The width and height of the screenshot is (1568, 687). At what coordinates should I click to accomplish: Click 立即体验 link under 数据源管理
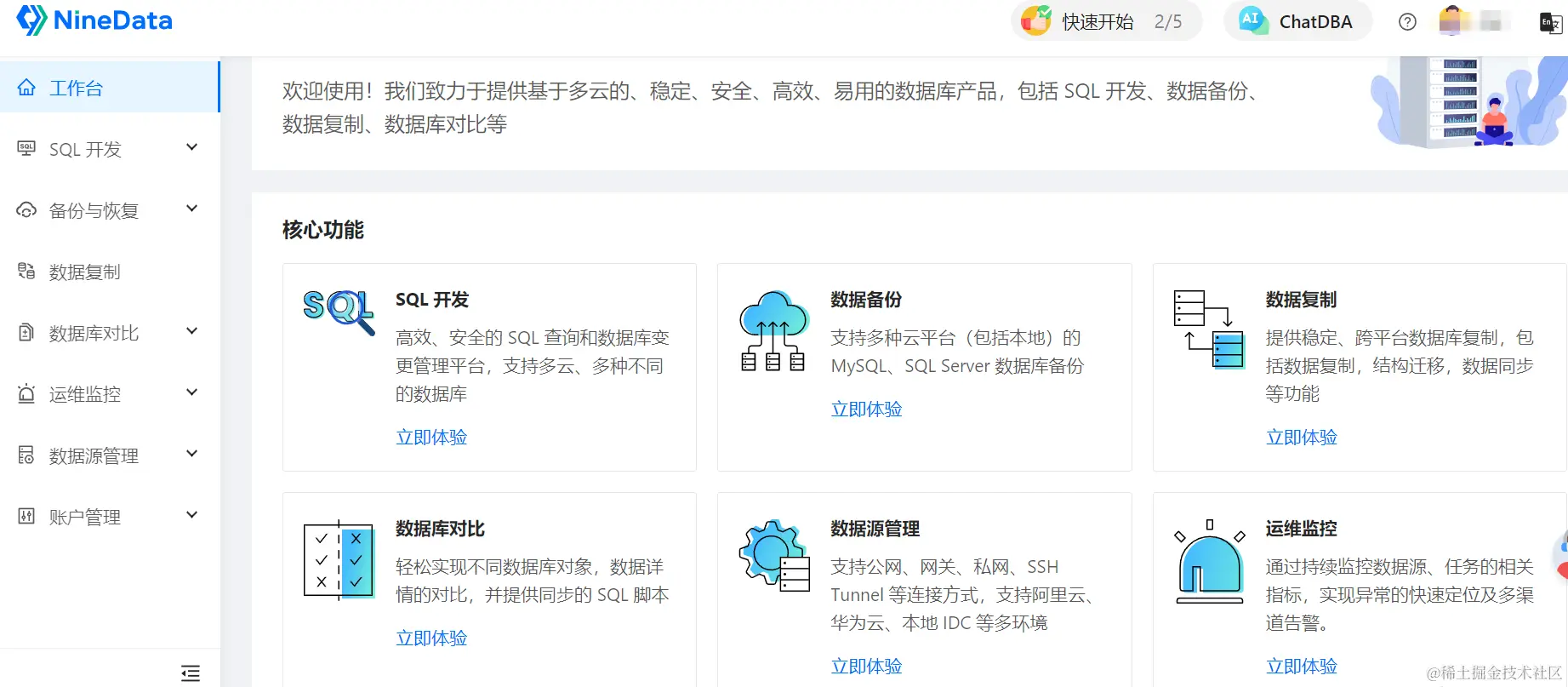[x=866, y=667]
